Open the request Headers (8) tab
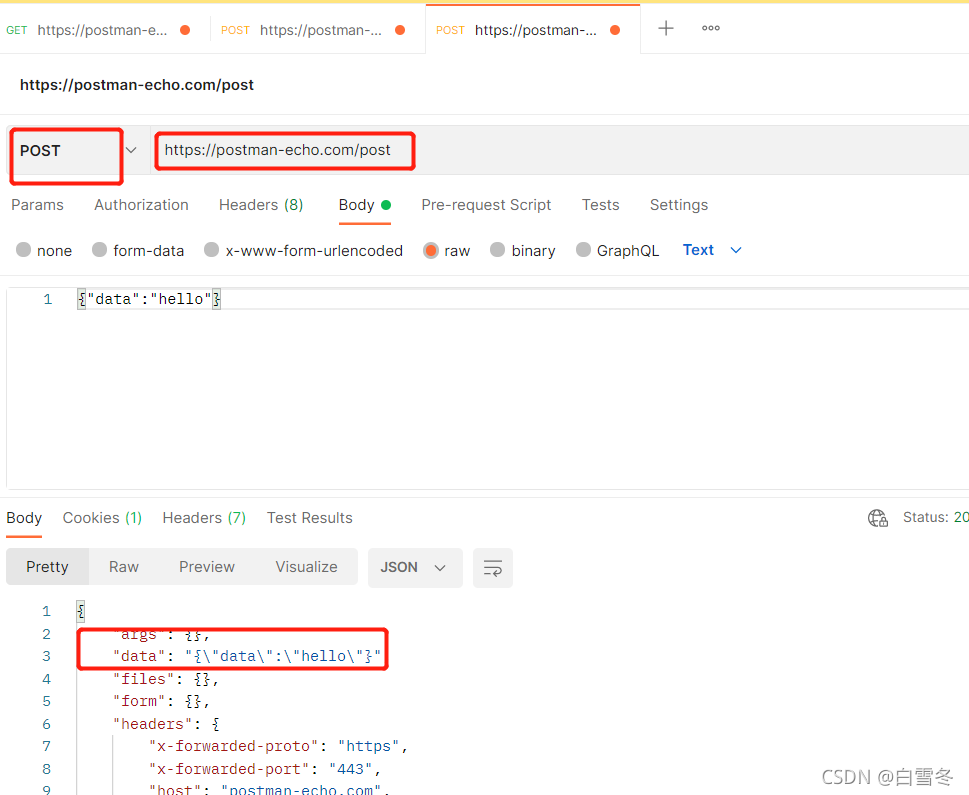The image size is (969, 795). pyautogui.click(x=261, y=205)
